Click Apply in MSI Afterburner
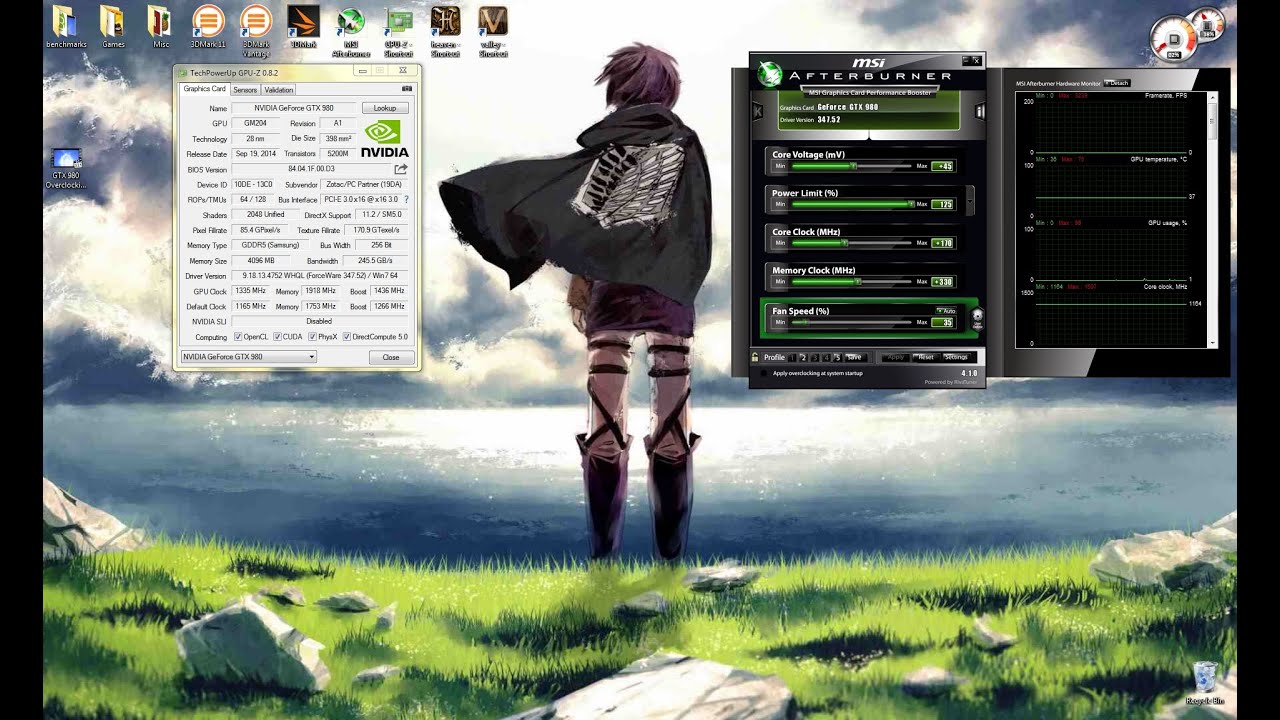The height and width of the screenshot is (720, 1280). [896, 357]
